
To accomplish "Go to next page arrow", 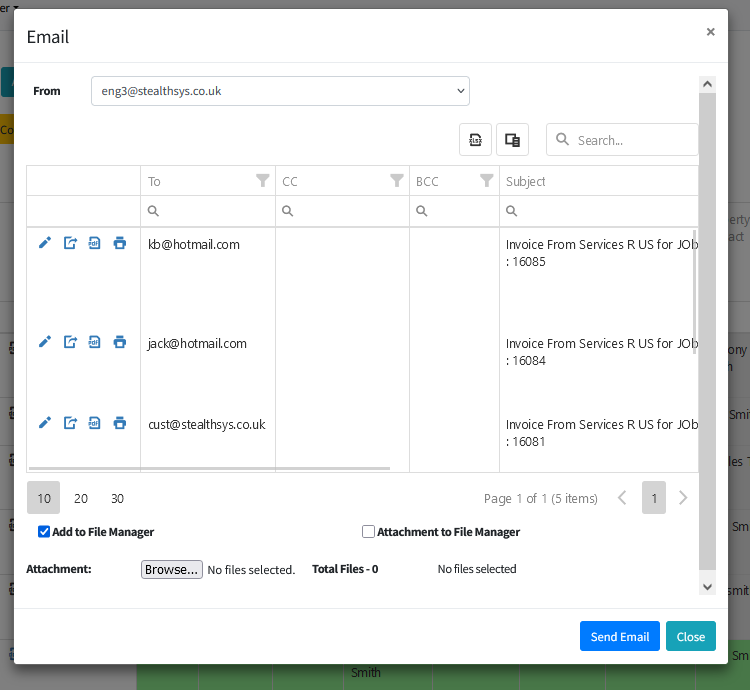I will click(x=683, y=498).
